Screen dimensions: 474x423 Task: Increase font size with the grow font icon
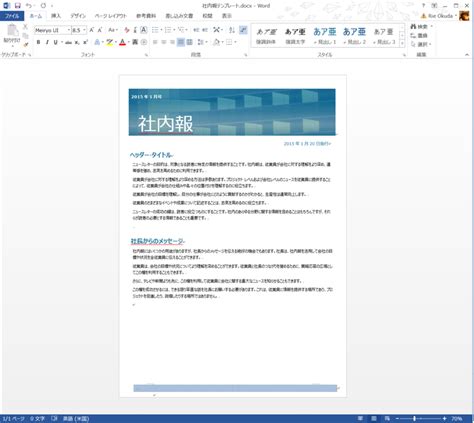tap(92, 30)
